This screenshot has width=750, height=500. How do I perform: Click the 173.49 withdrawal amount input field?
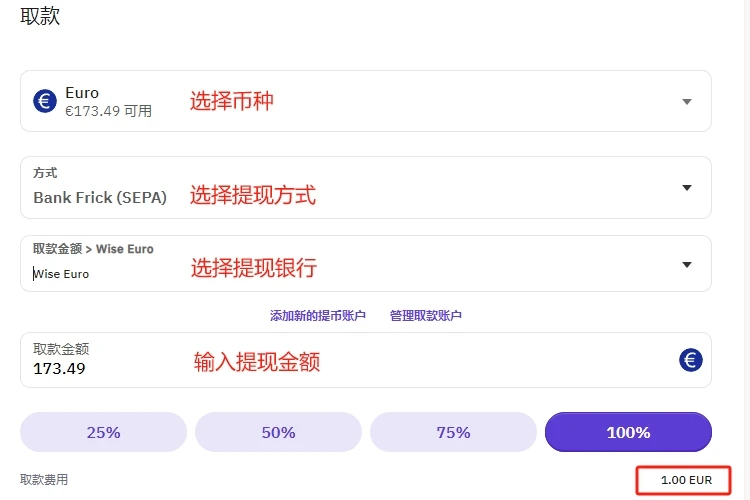point(366,360)
